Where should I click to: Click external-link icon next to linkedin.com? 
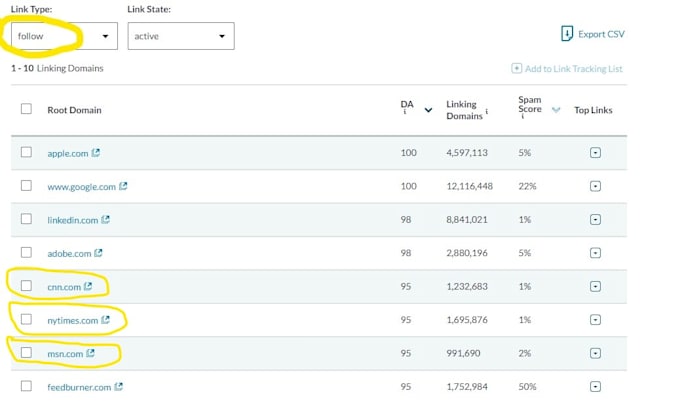105,219
